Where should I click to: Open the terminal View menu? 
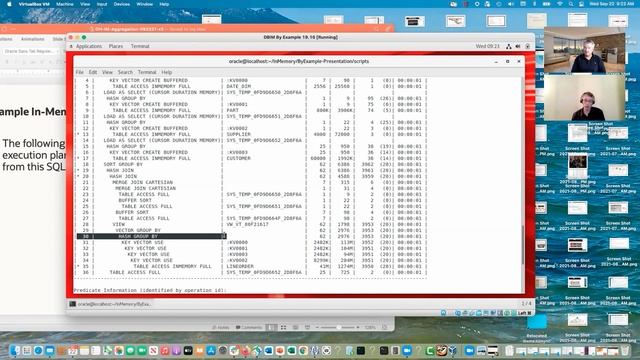coord(107,72)
